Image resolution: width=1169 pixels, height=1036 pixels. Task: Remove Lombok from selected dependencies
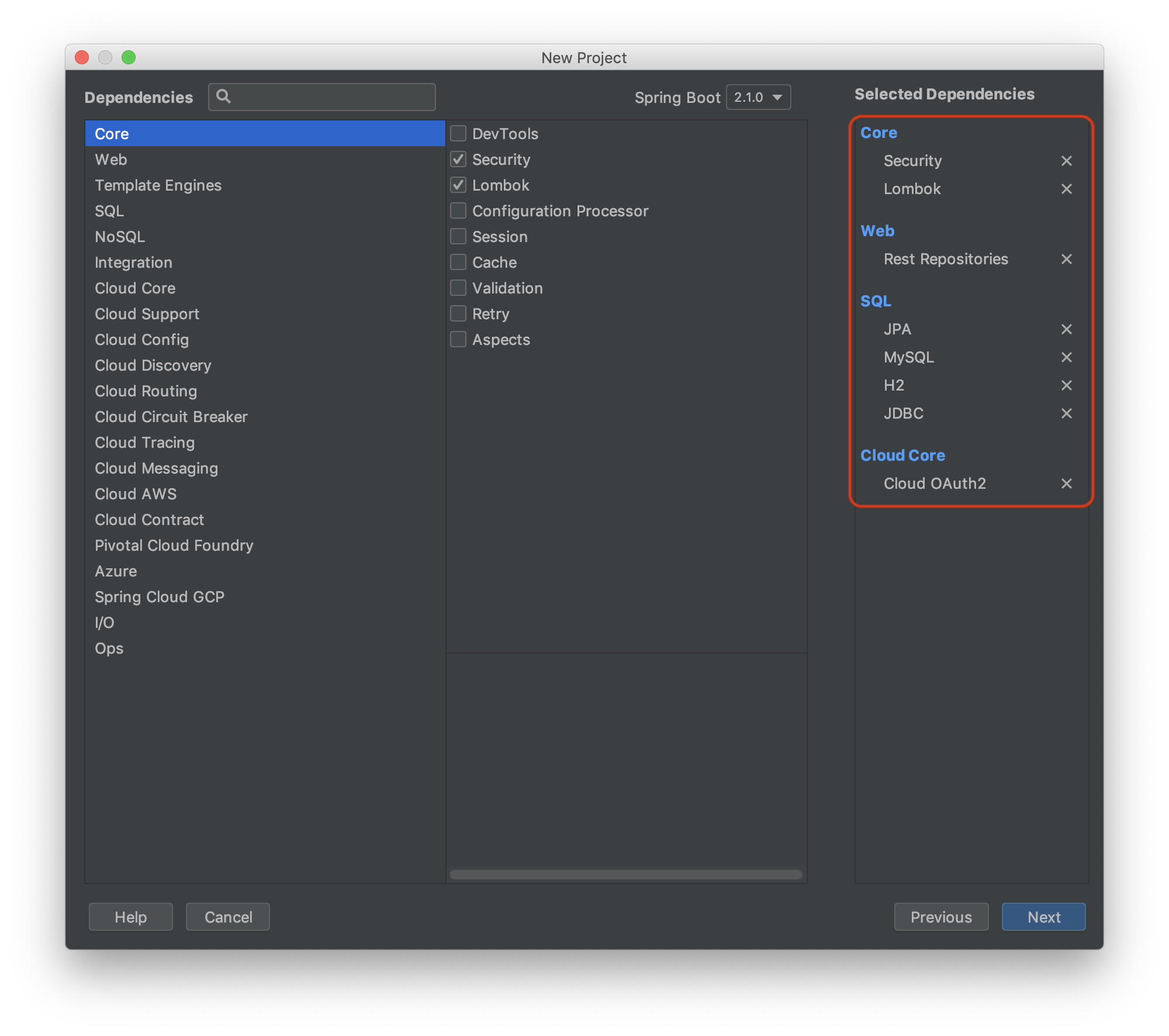point(1066,189)
